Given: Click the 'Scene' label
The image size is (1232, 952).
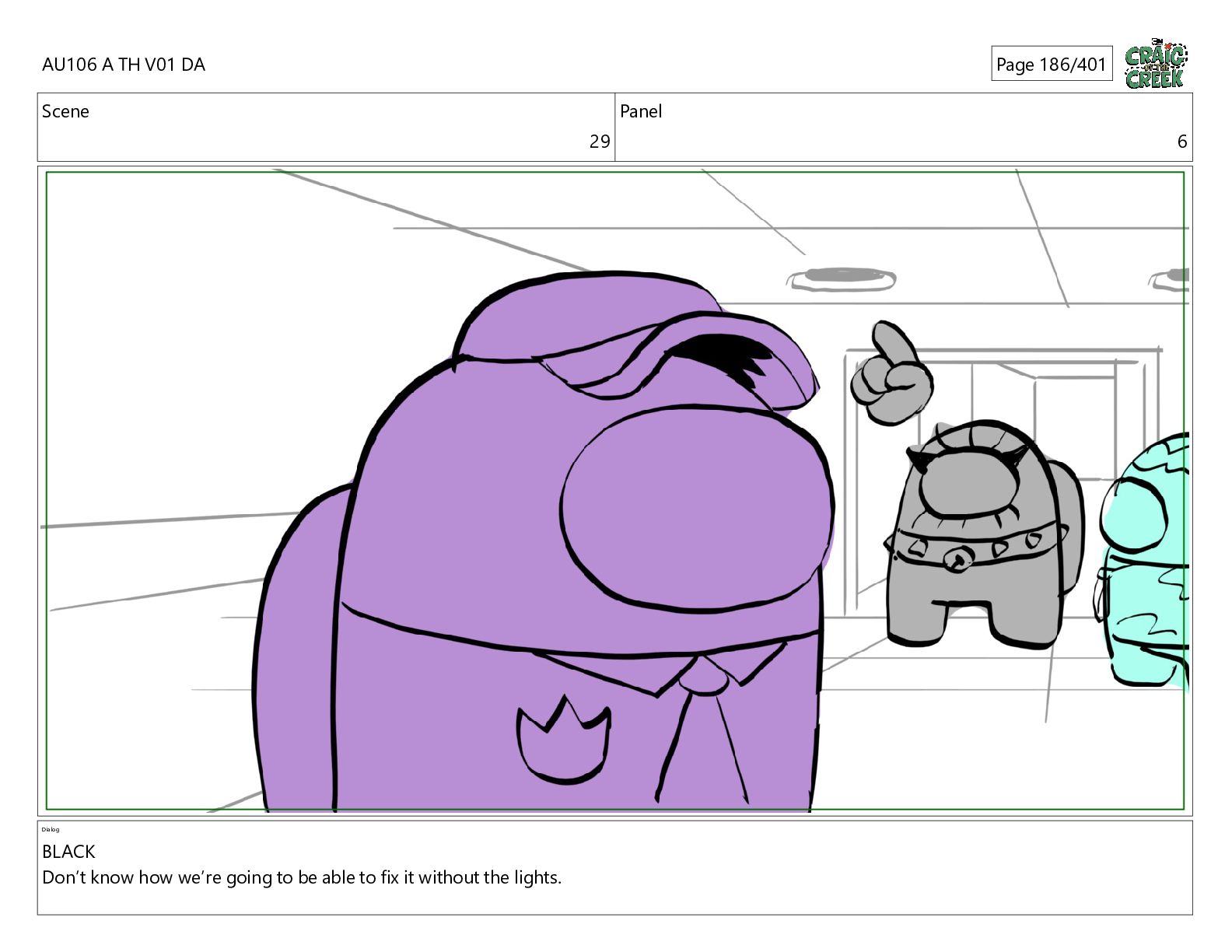Looking at the screenshot, I should pos(65,111).
